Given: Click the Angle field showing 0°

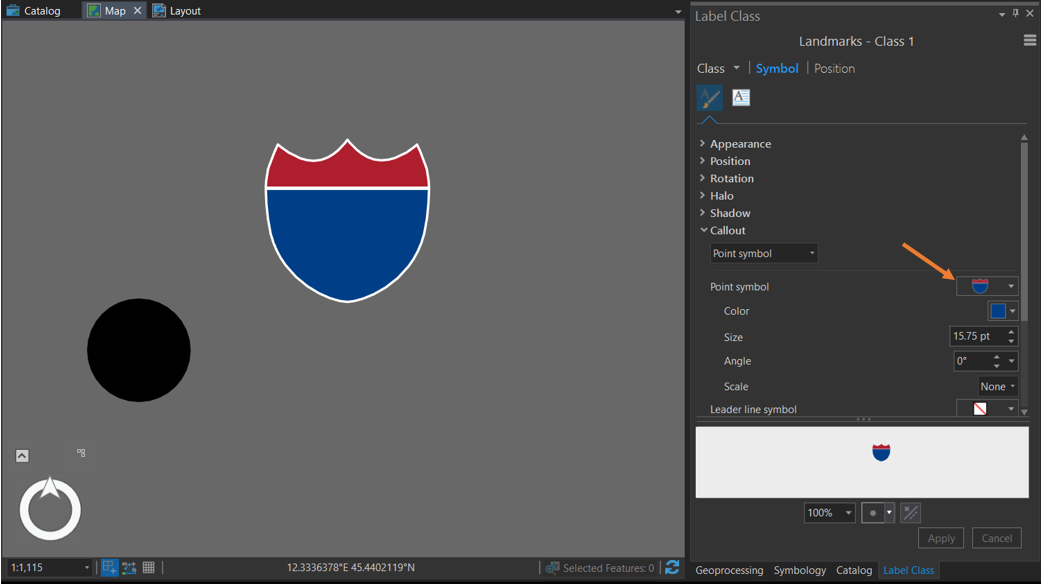Looking at the screenshot, I should 972,361.
